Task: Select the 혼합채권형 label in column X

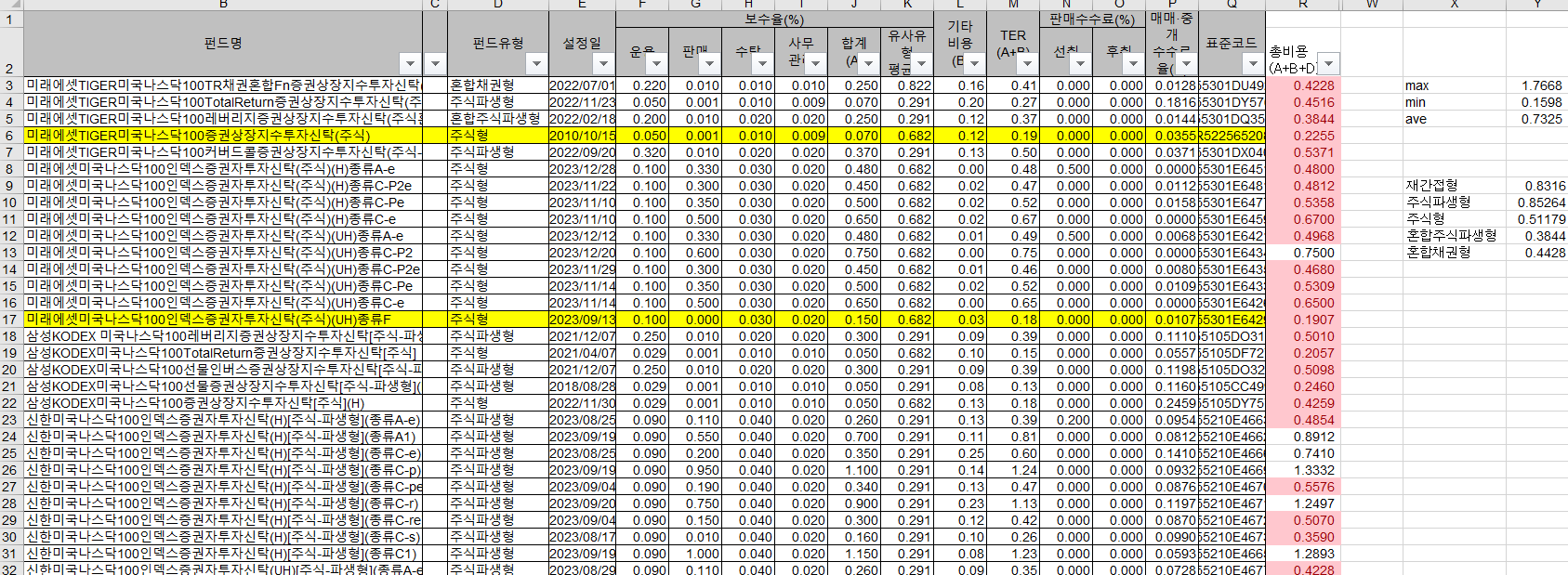Action: point(1455,253)
